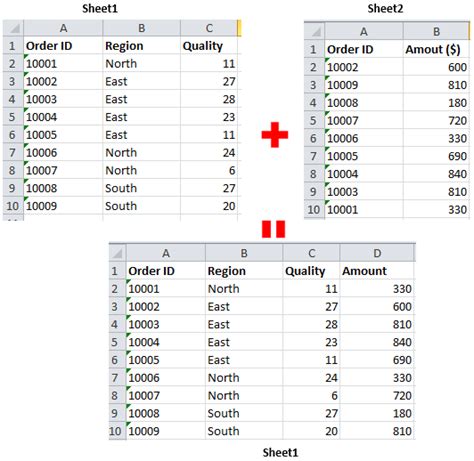The image size is (474, 461).
Task: Select row 8 header in merged four-column table
Action: click(117, 395)
